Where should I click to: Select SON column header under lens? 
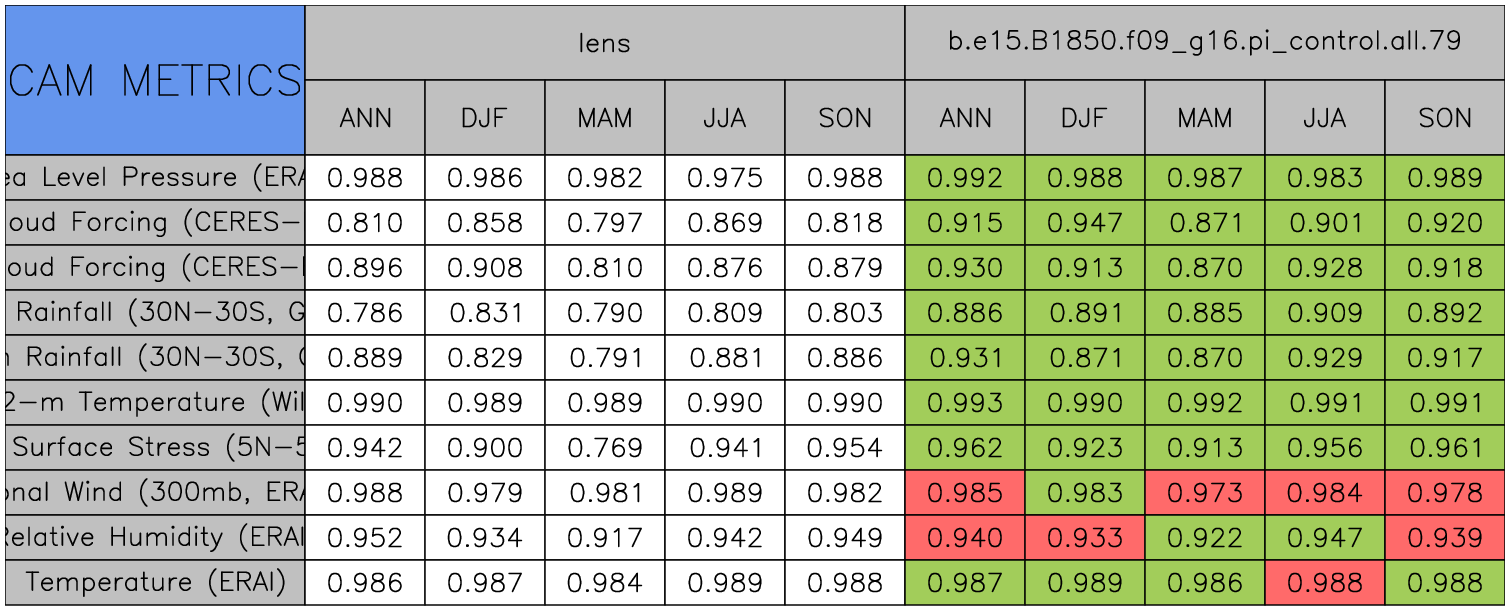pyautogui.click(x=845, y=118)
